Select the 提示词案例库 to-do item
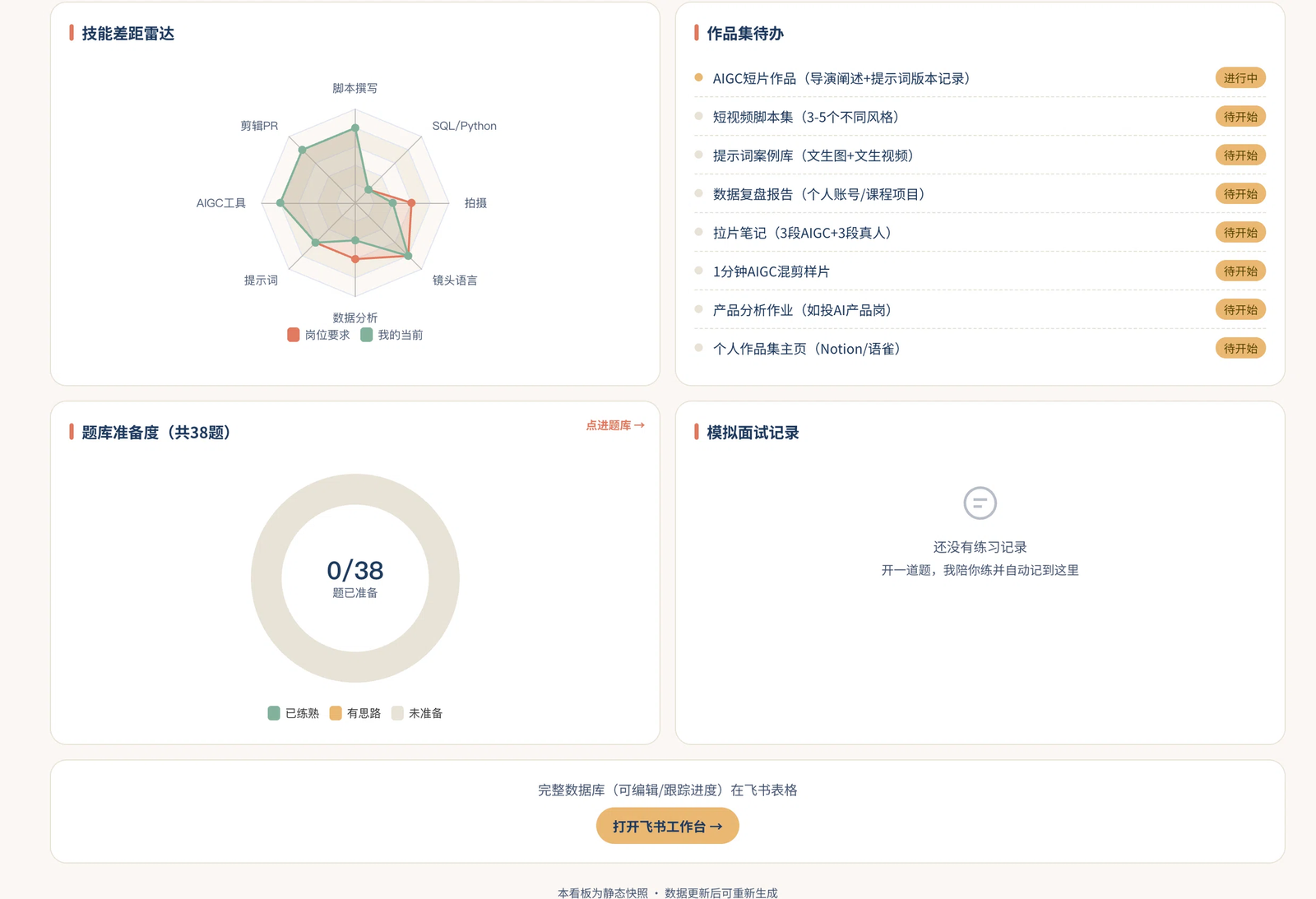 980,155
